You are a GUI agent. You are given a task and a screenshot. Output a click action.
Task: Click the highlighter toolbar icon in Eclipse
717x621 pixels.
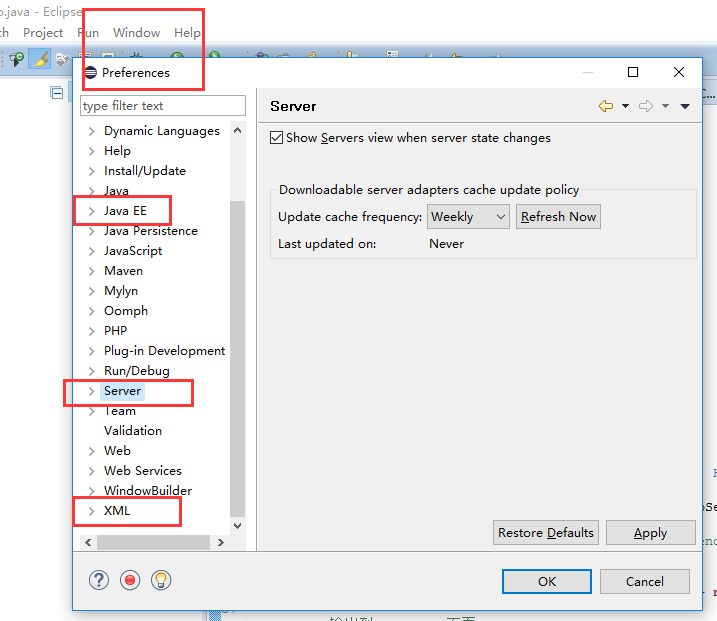tap(40, 59)
